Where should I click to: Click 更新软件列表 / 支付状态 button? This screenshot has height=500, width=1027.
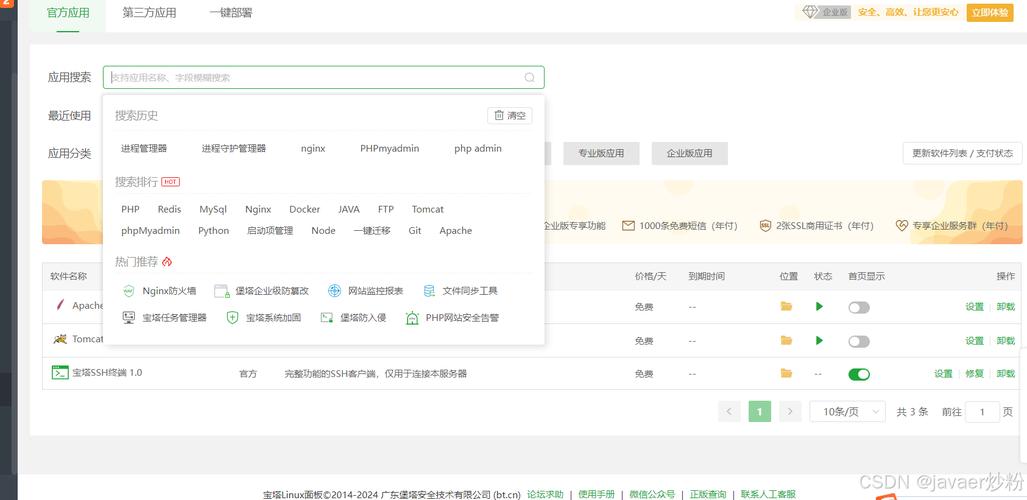962,153
